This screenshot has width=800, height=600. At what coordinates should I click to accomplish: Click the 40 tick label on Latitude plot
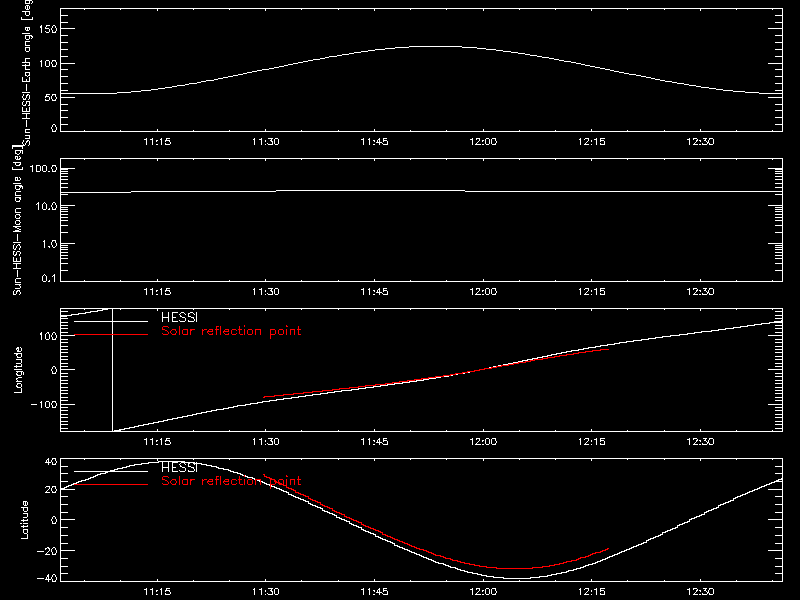tap(52, 462)
